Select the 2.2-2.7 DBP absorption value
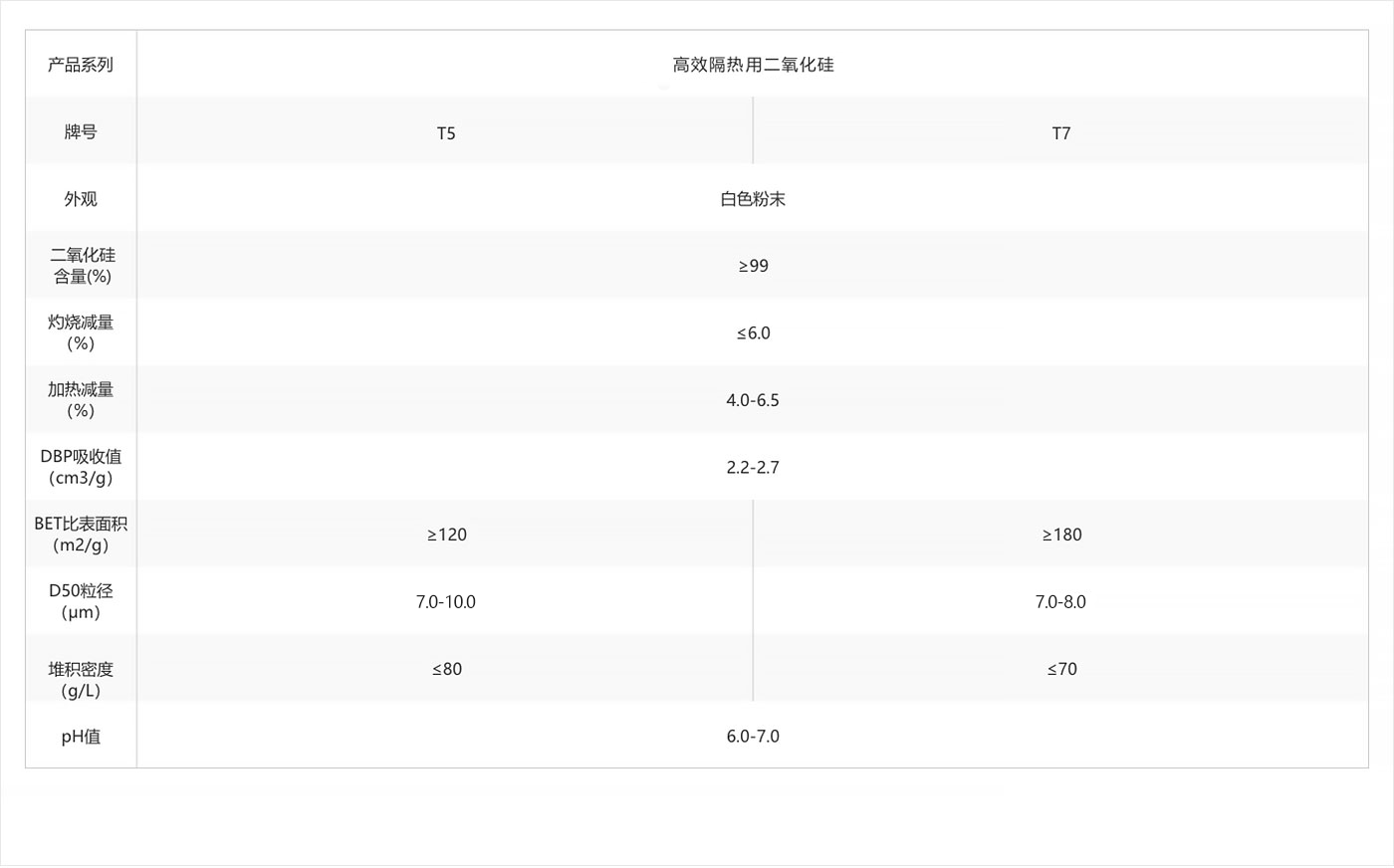1394x868 pixels. click(x=753, y=468)
